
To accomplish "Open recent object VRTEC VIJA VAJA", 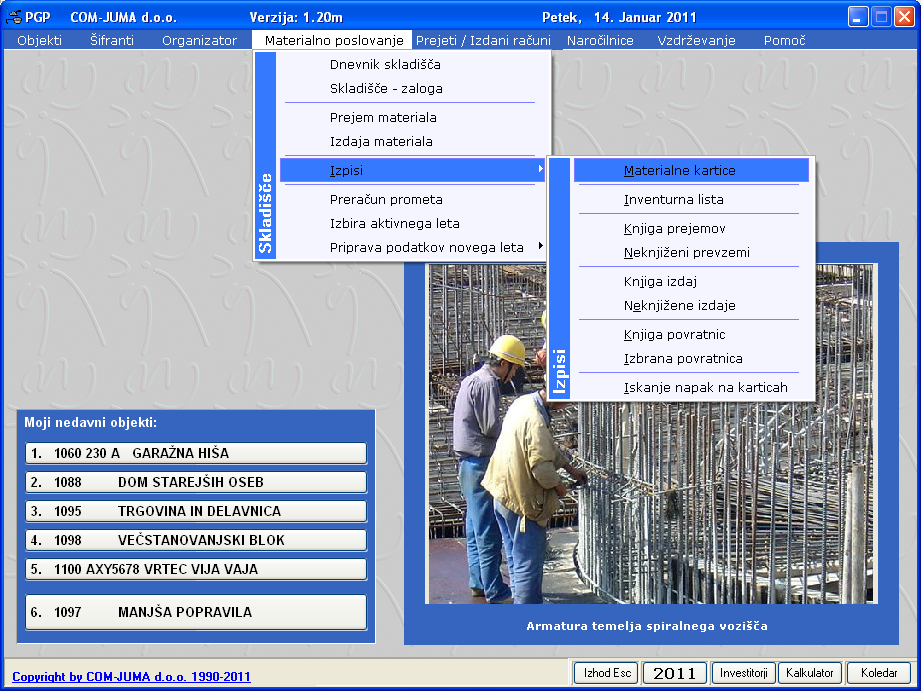I will (196, 569).
